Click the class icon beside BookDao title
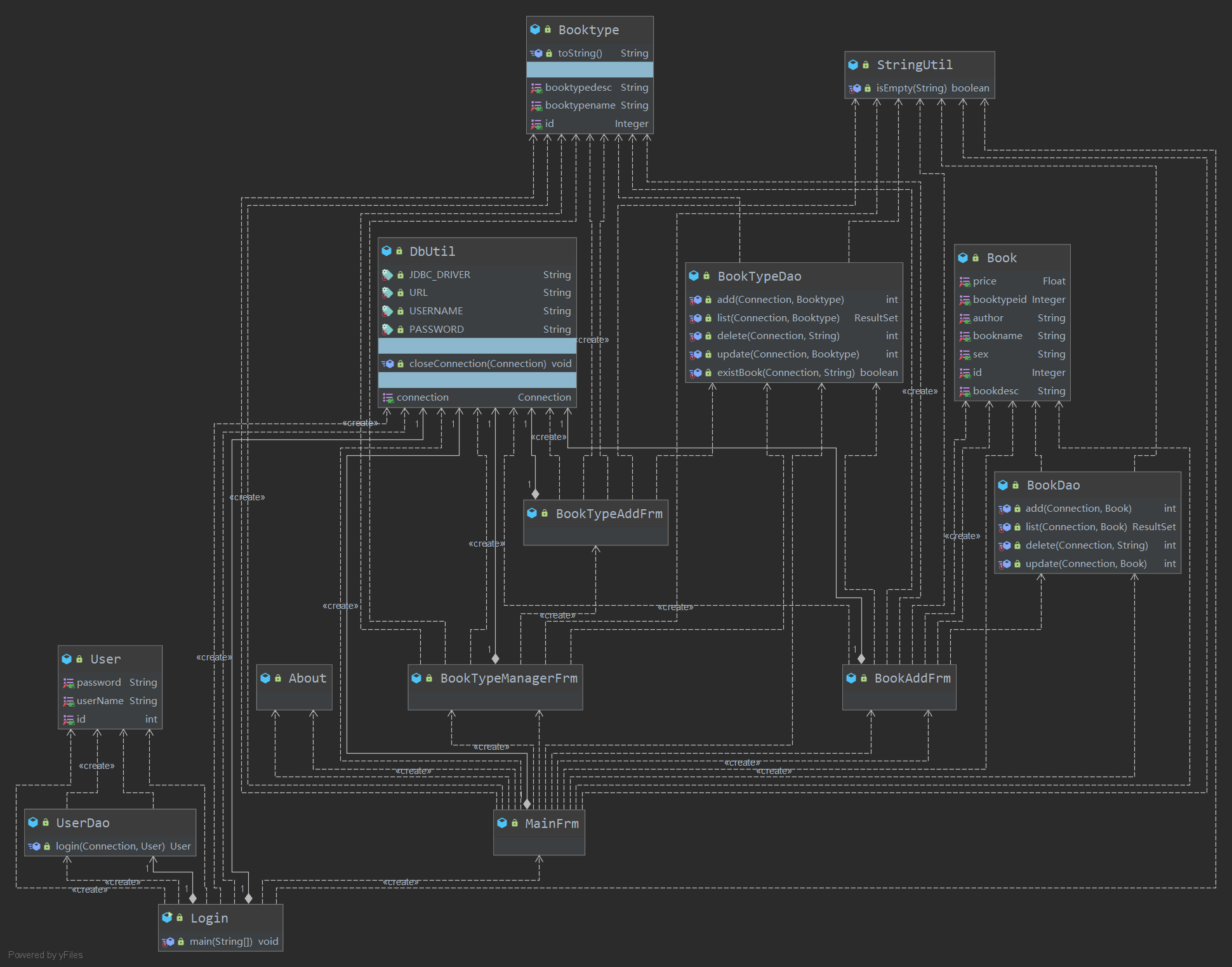This screenshot has height=967, width=1232. point(1003,484)
